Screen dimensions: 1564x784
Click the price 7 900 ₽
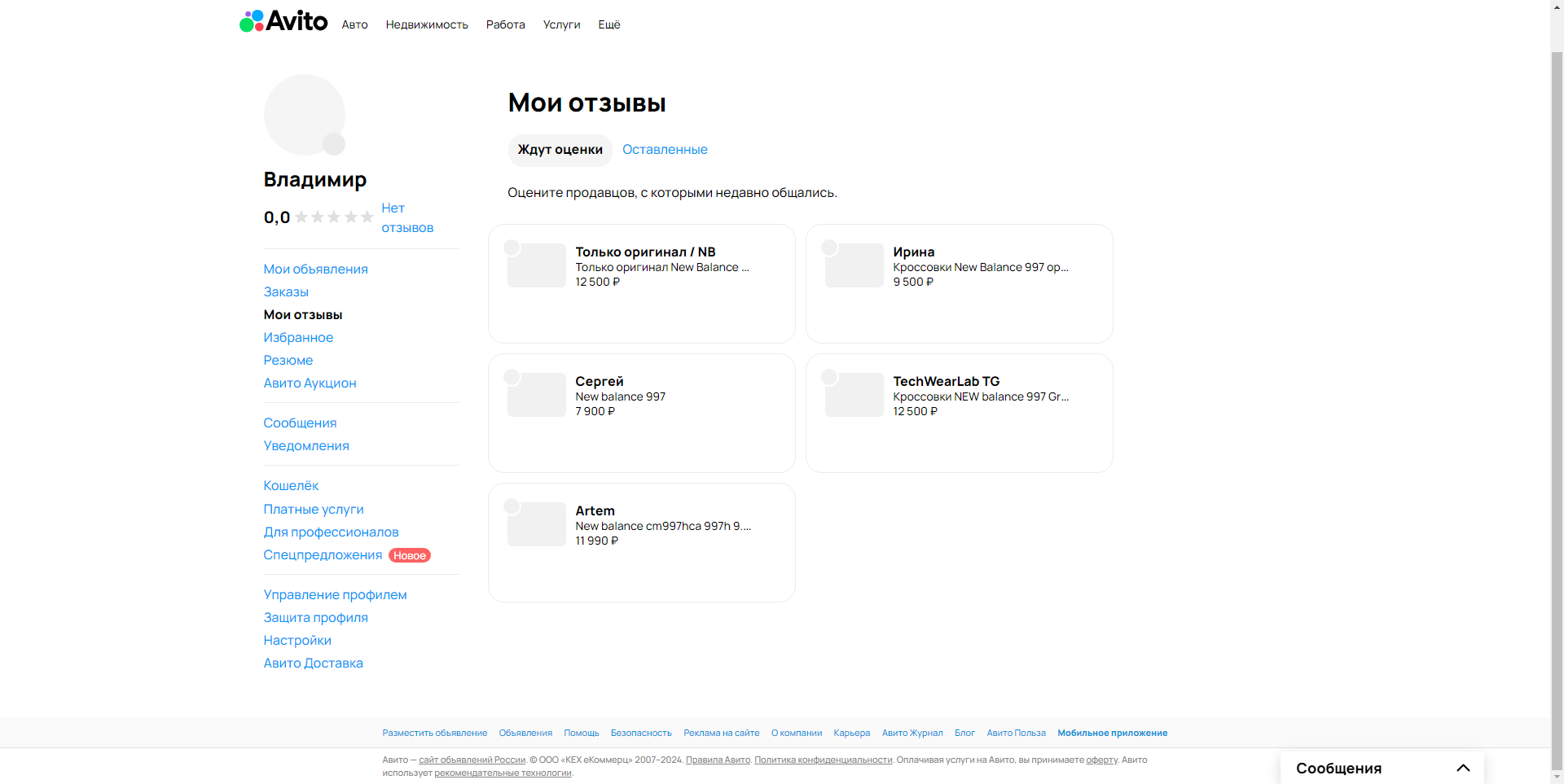pos(595,411)
